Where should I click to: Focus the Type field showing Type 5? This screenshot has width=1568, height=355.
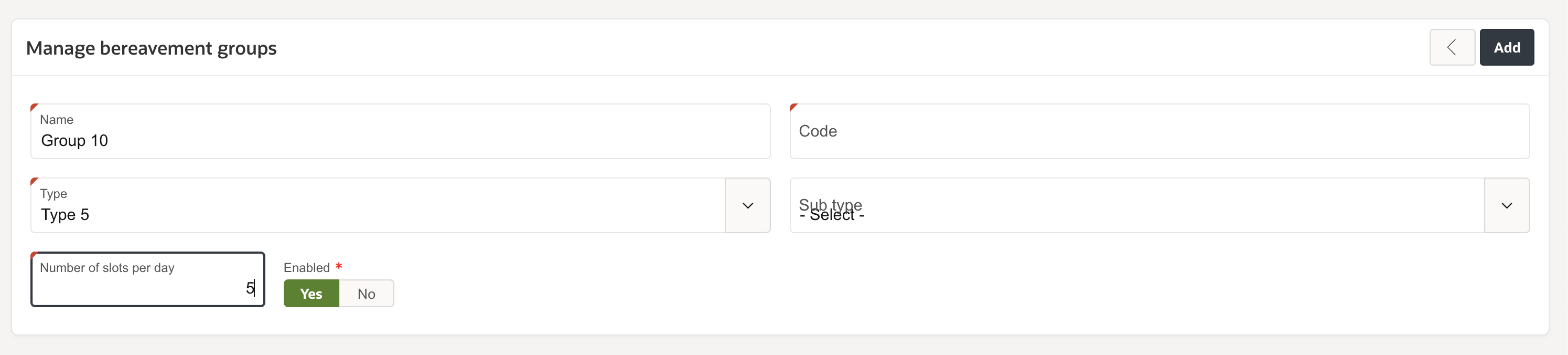(378, 205)
